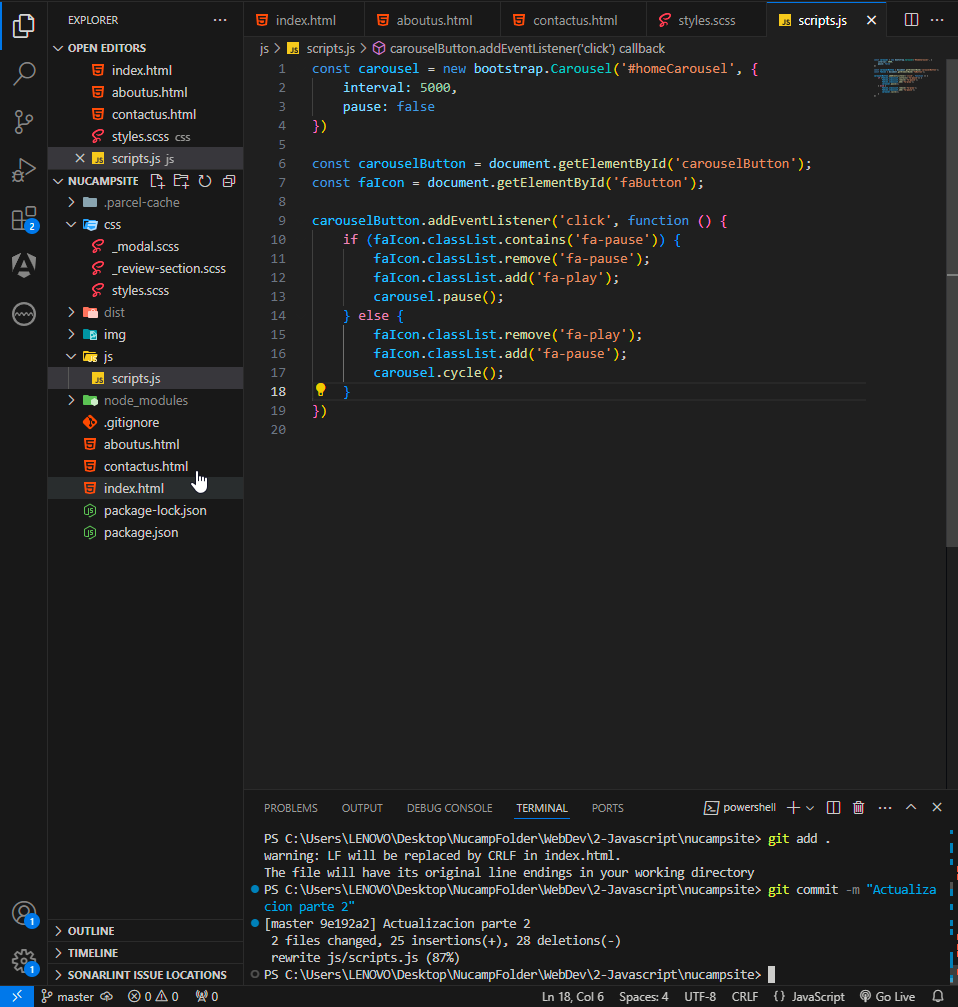The image size is (958, 1007).
Task: Open the Source Control view icon
Action: tap(24, 121)
